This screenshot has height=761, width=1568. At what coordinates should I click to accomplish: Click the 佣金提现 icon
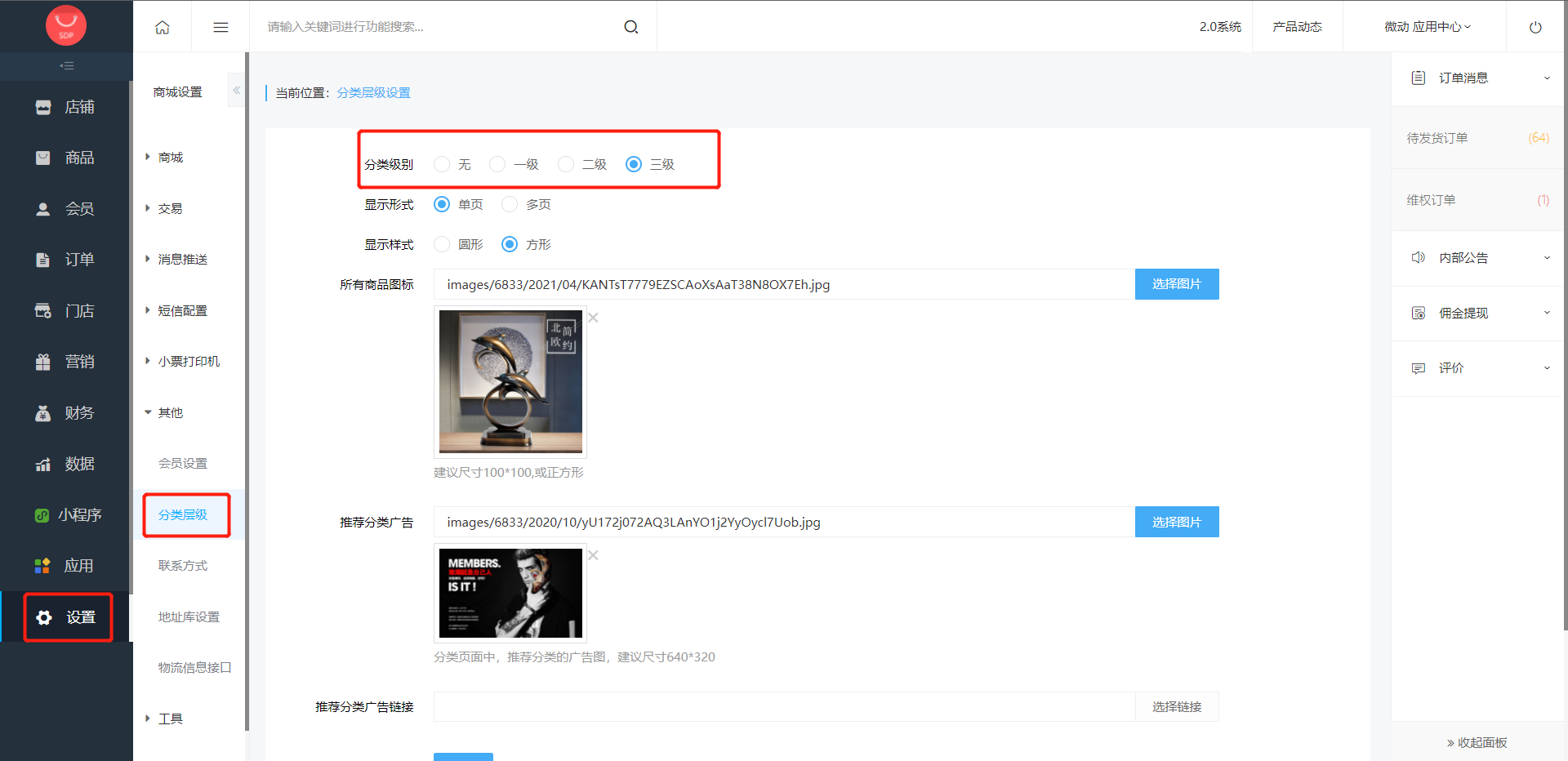[1419, 313]
